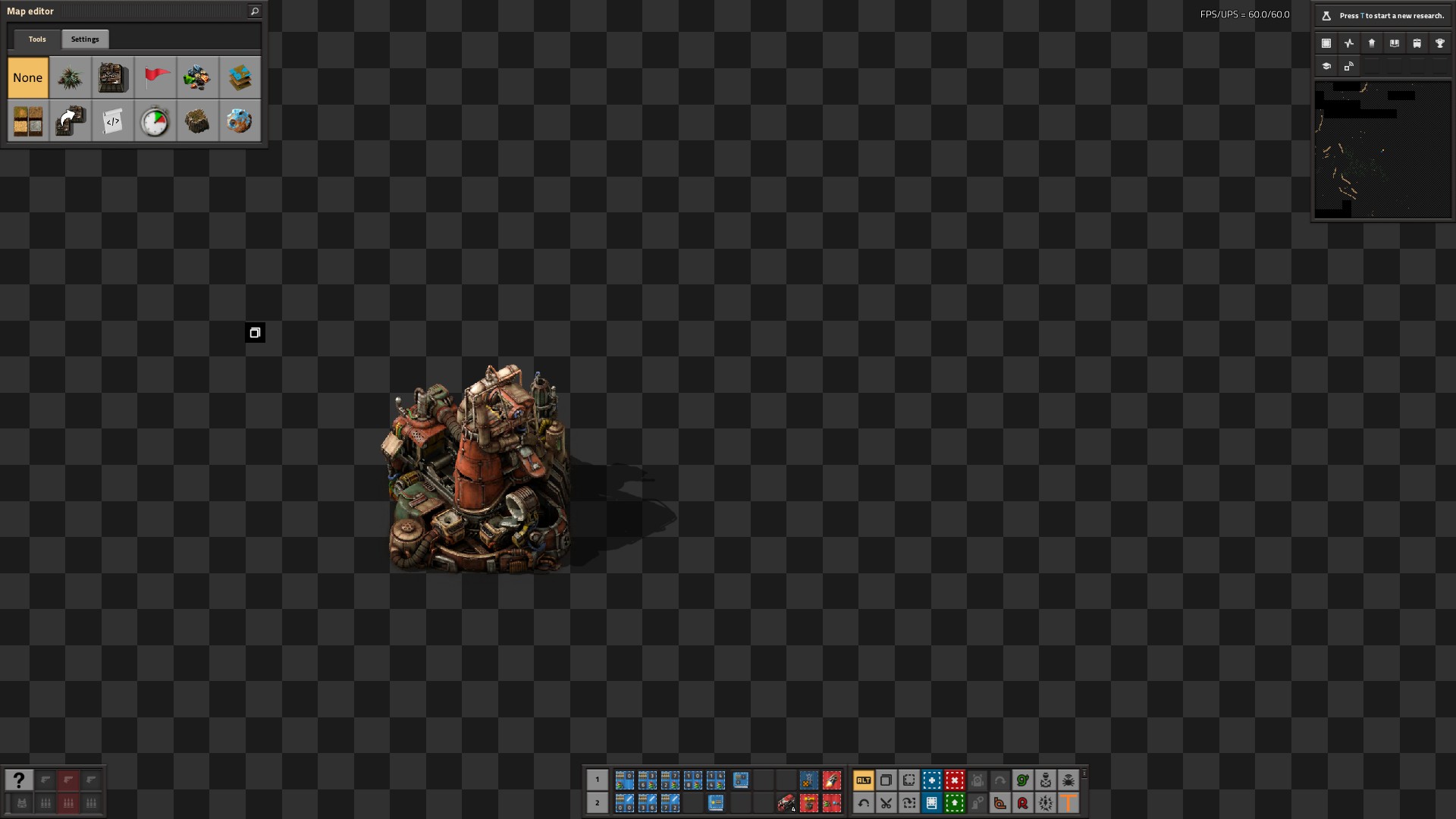The width and height of the screenshot is (1456, 819).
Task: Click the floating copy cursor icon
Action: pos(255,333)
